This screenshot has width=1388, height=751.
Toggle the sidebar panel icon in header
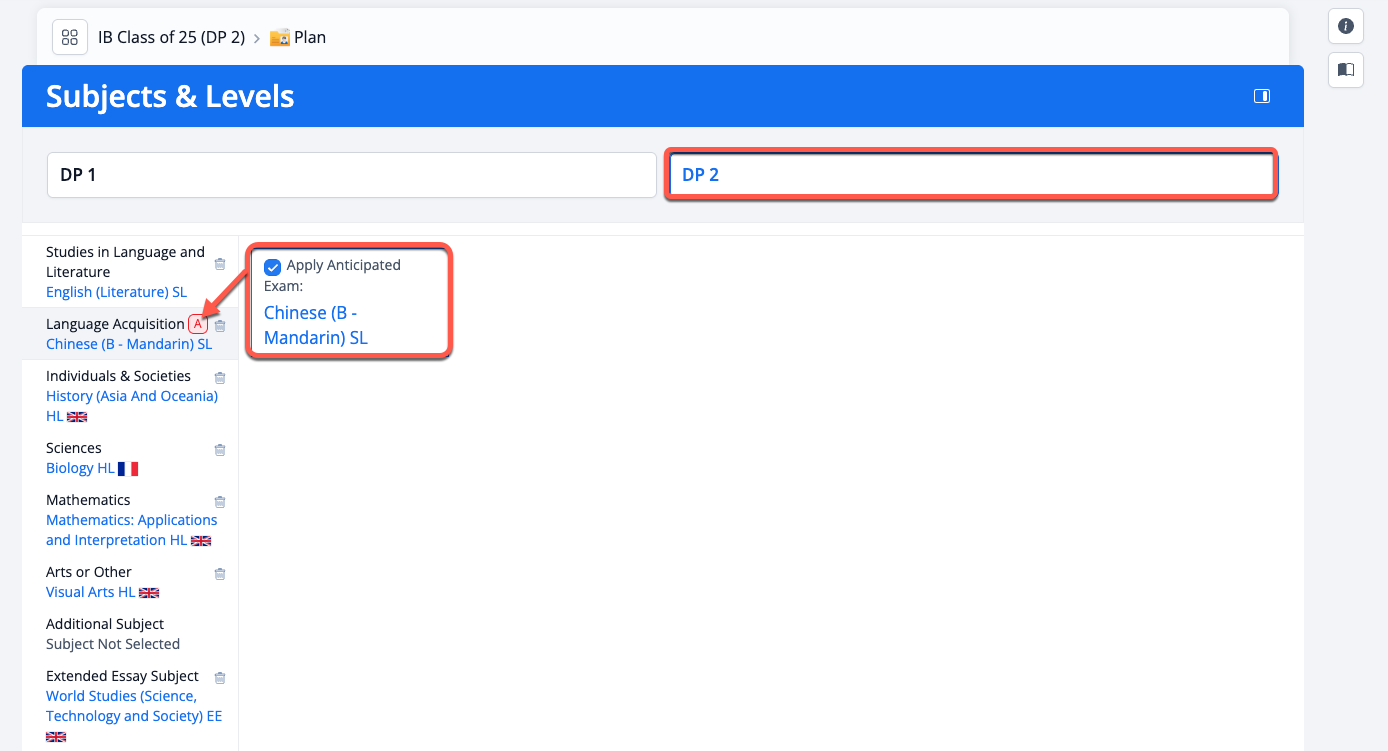(x=1262, y=96)
